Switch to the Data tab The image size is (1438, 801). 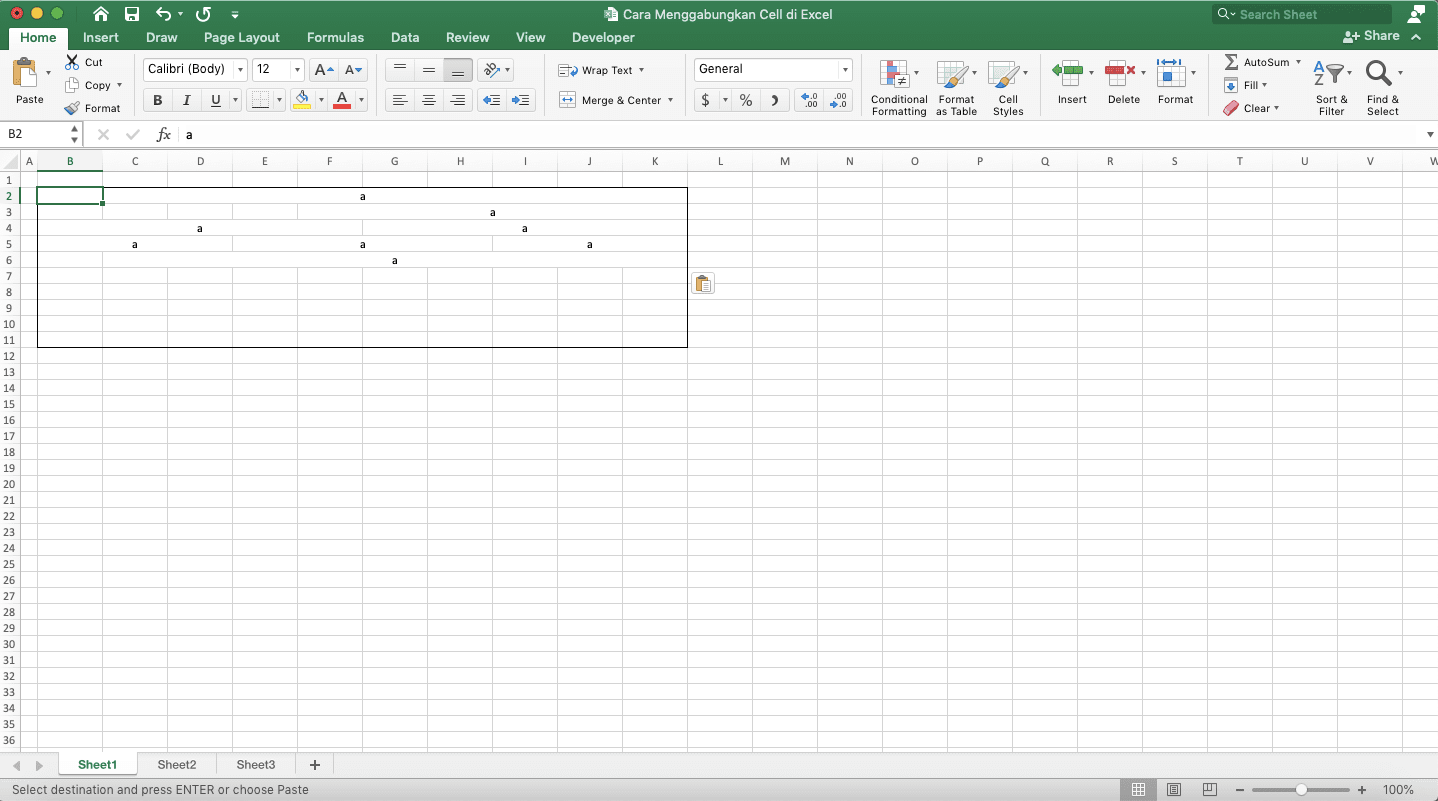405,37
